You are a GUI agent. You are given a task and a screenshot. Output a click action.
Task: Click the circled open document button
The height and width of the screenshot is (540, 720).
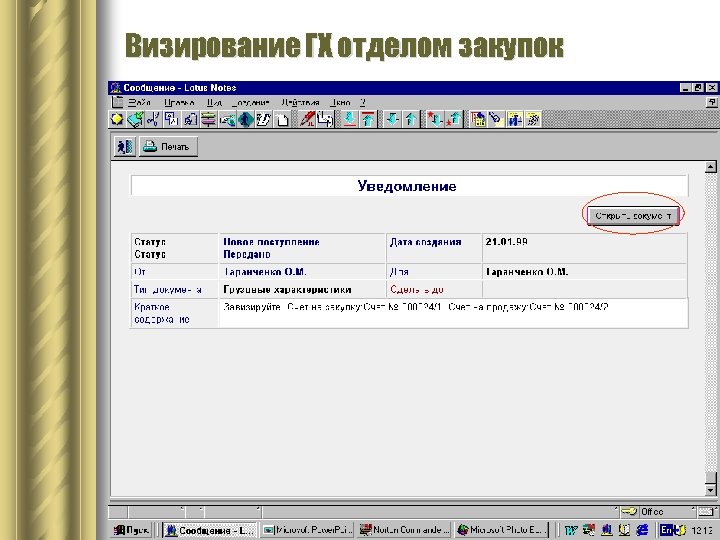633,215
